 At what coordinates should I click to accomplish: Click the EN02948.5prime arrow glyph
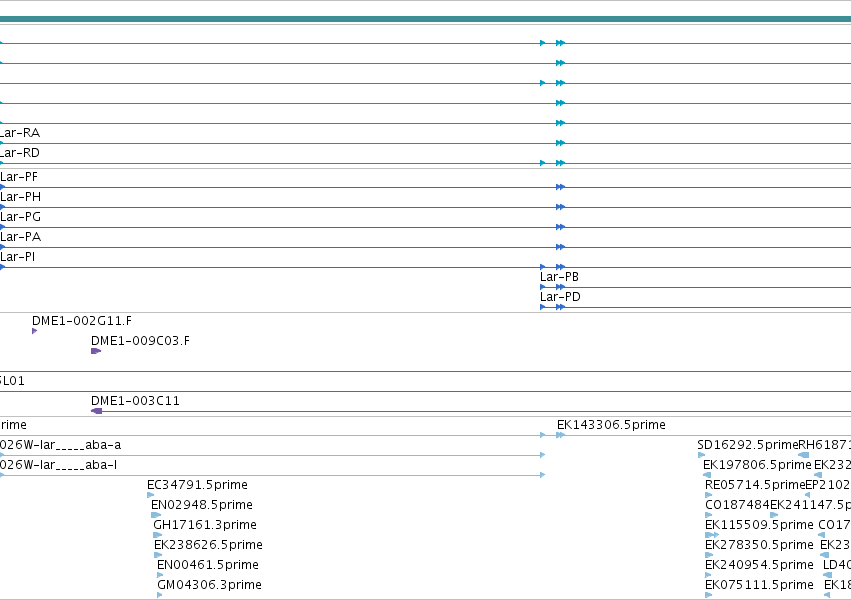point(156,515)
